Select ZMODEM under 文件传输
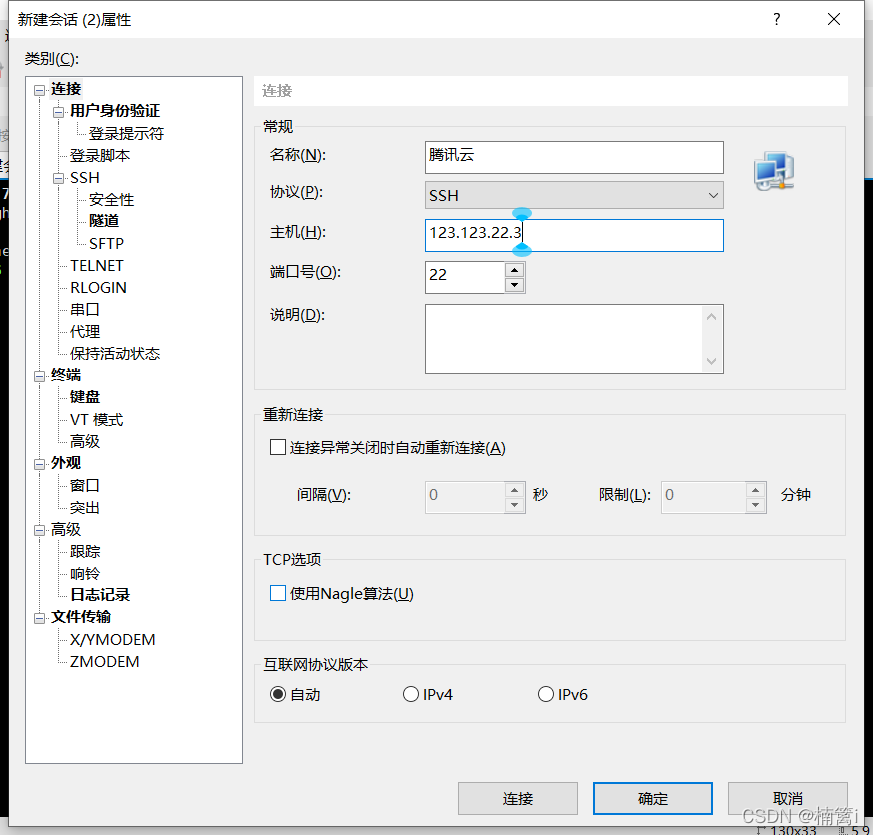873x835 pixels. 104,661
